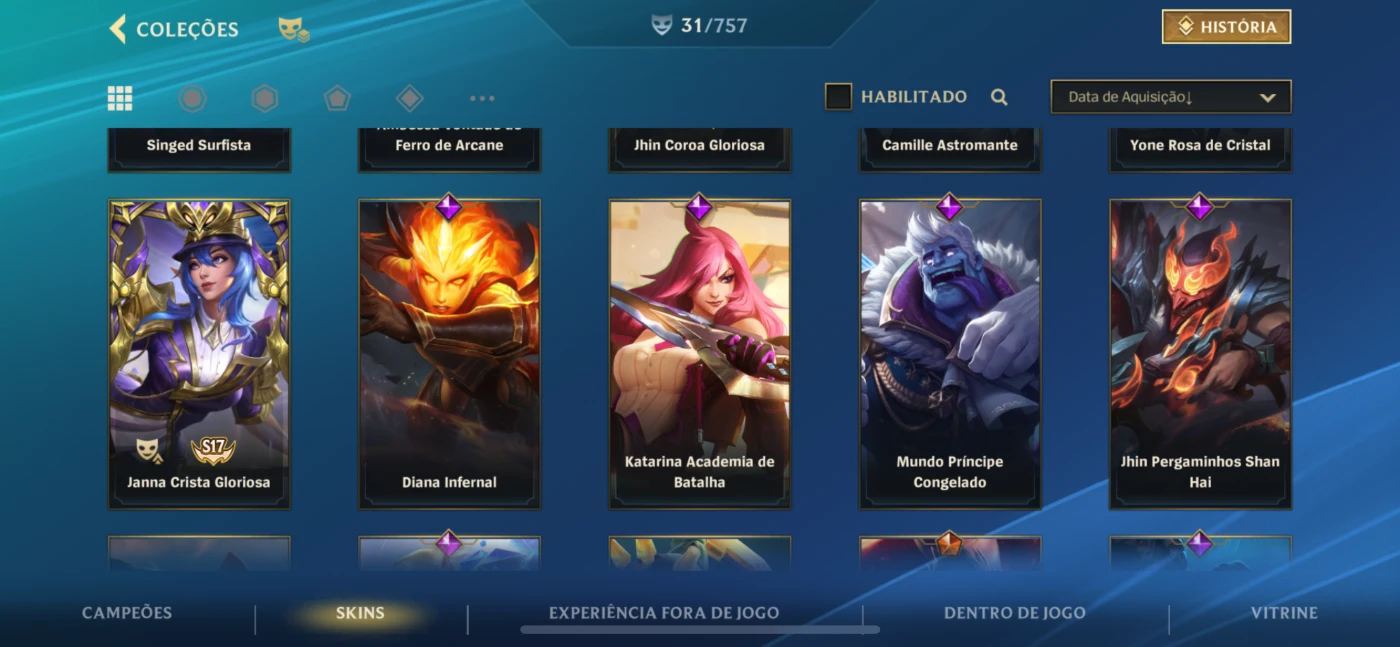The height and width of the screenshot is (647, 1400).
Task: Open the Dentro de Jogo tab
Action: click(1015, 613)
